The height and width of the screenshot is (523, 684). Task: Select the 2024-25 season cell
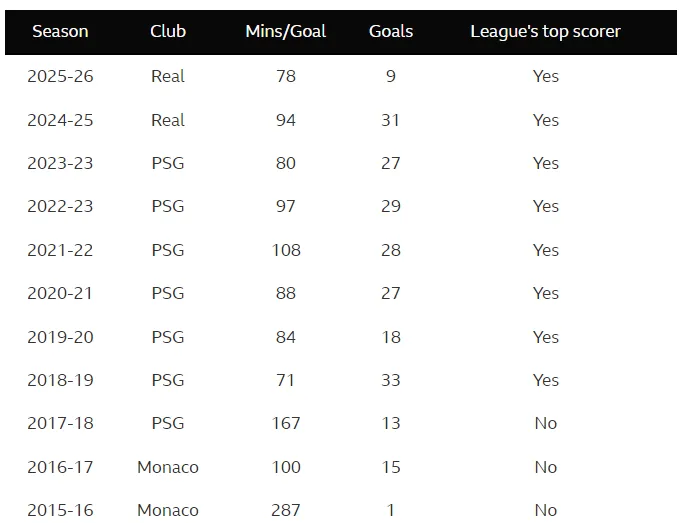coord(60,120)
